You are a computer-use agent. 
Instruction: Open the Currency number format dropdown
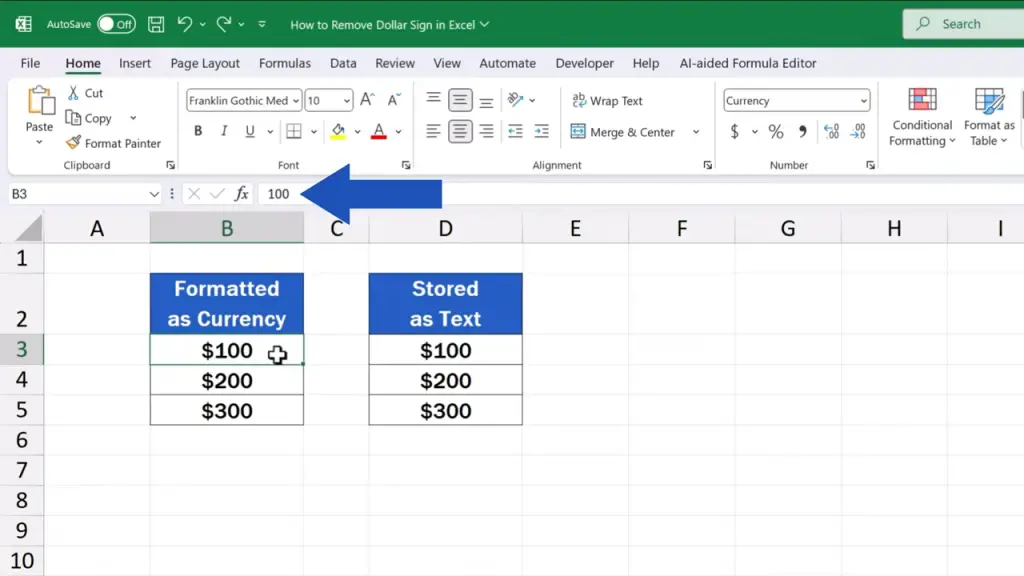(863, 101)
